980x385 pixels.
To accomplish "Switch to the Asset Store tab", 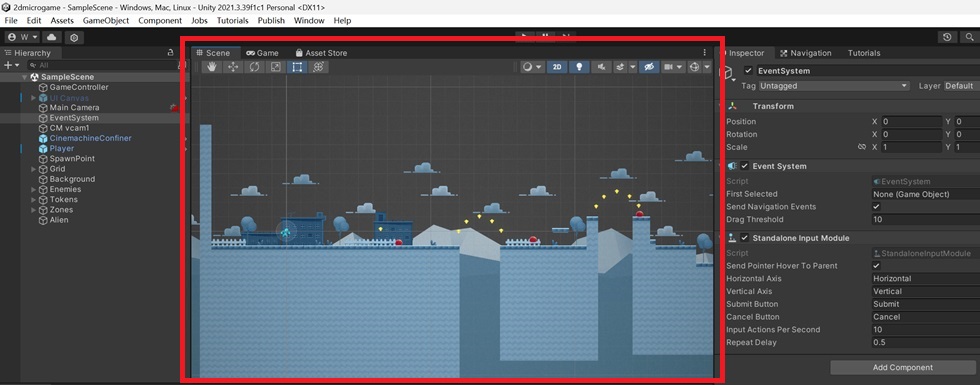I will (321, 53).
